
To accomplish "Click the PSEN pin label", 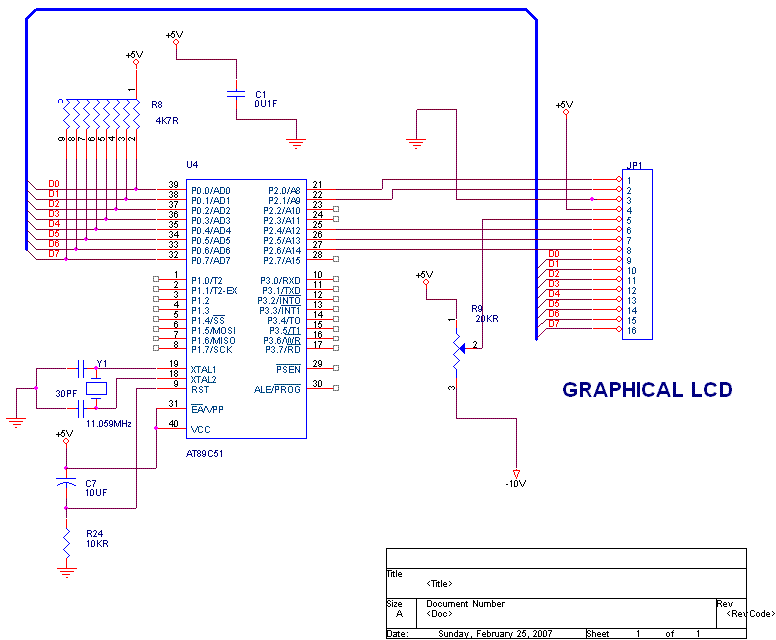I will 288,369.
